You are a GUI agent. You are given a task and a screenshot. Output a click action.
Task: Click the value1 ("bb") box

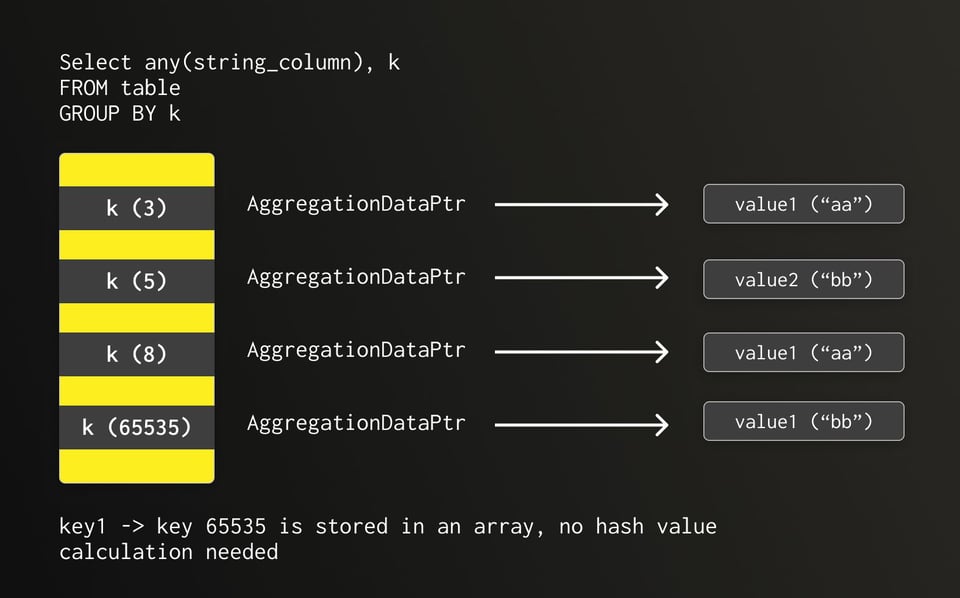pyautogui.click(x=803, y=421)
